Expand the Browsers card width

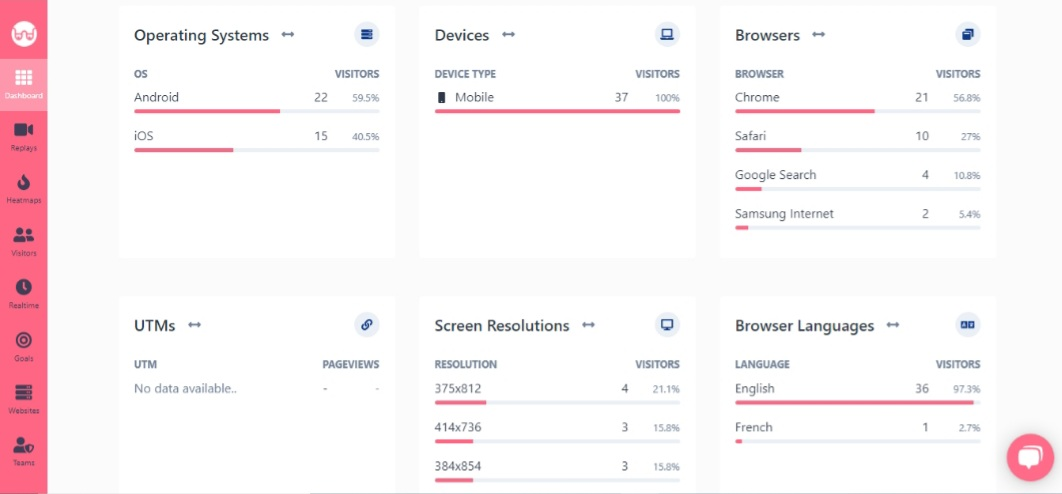point(819,35)
